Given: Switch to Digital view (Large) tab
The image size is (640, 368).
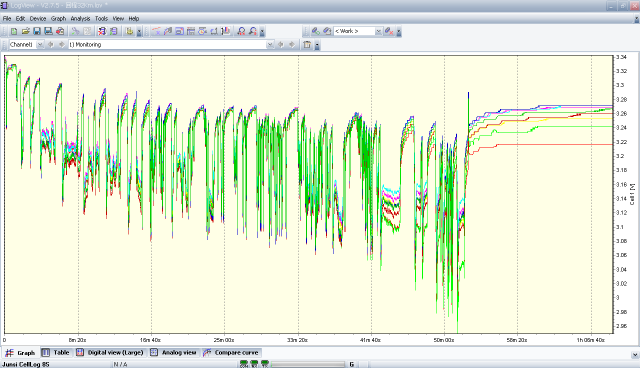Looking at the screenshot, I should point(111,352).
